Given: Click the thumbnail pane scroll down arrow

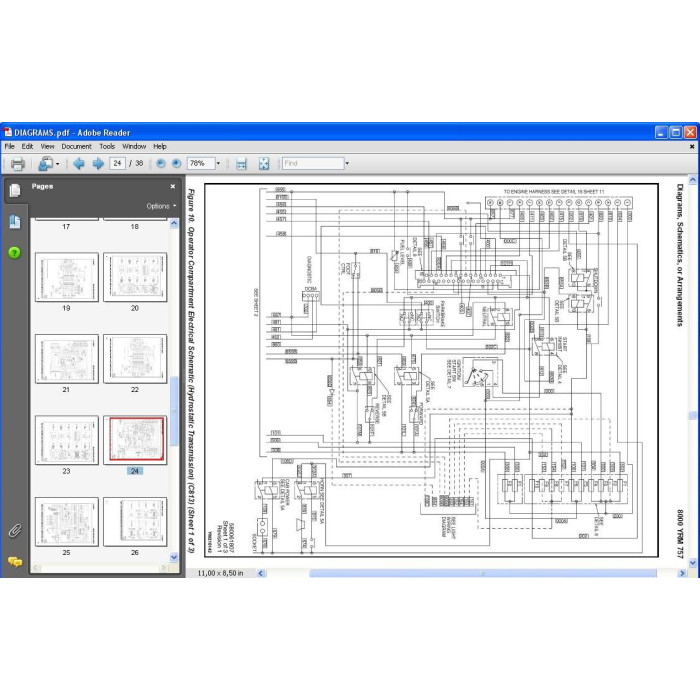Looking at the screenshot, I should tap(174, 557).
